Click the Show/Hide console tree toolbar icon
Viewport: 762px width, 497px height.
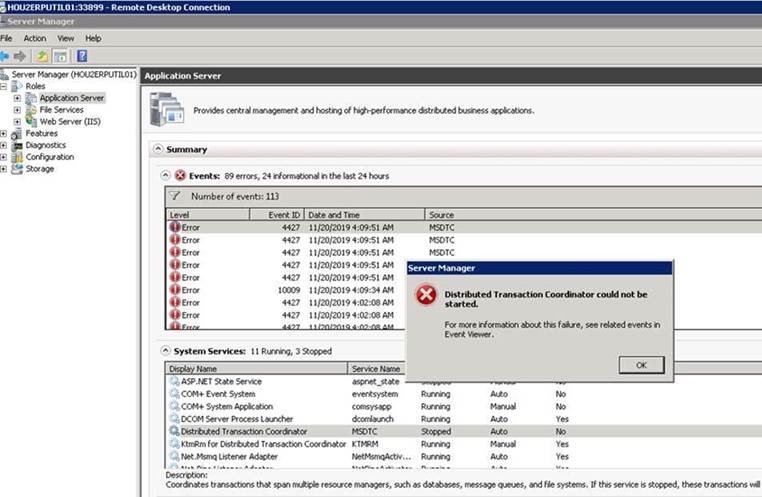click(x=60, y=56)
